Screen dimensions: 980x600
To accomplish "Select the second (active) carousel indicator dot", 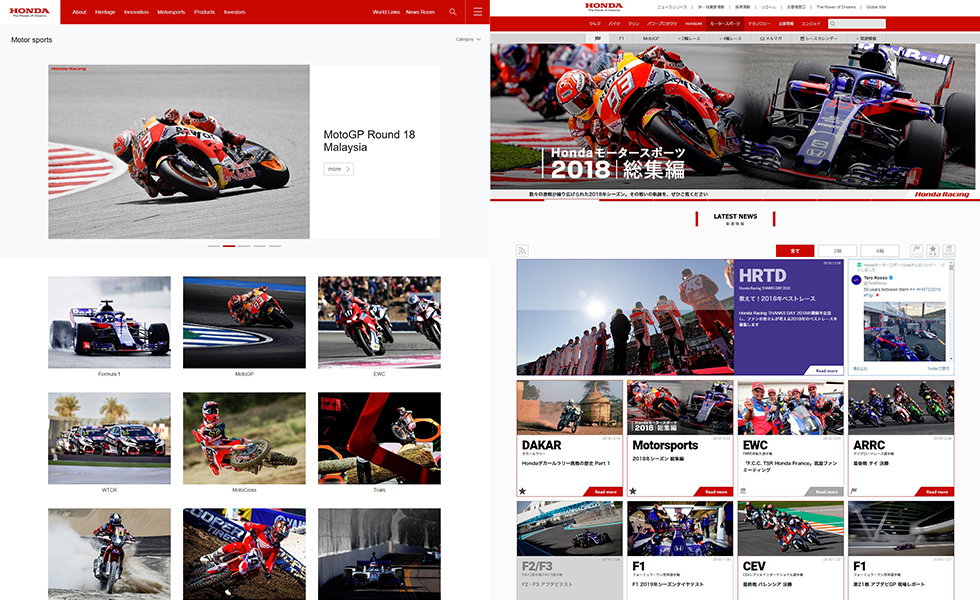I will 229,246.
